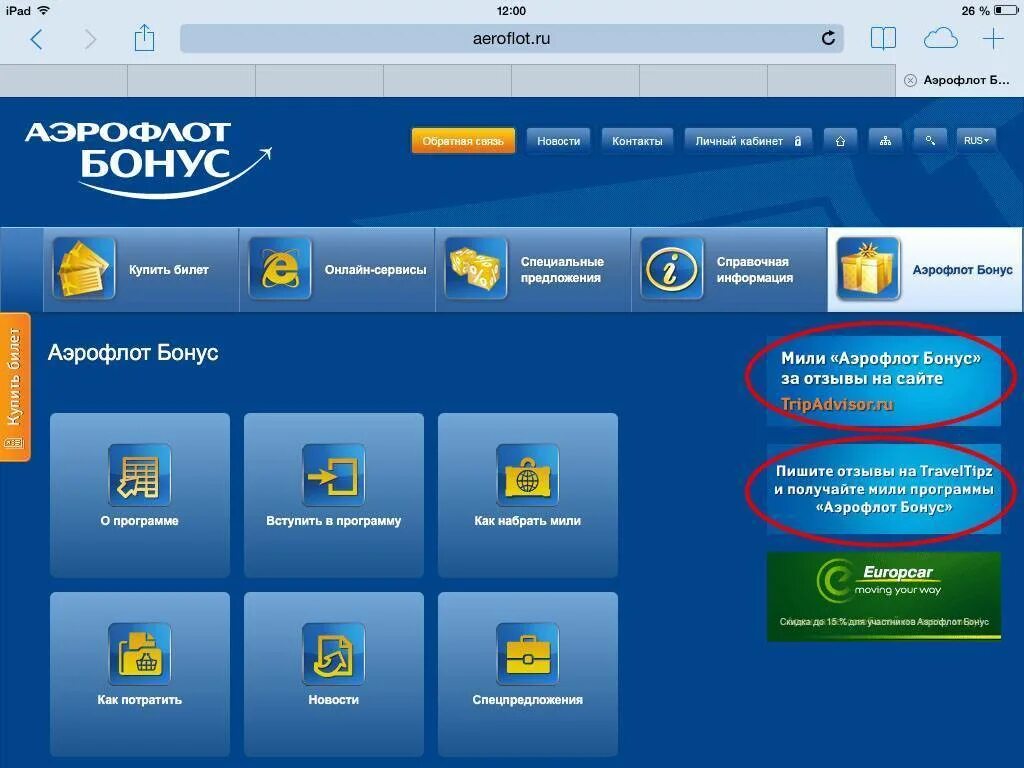Open Справочная информация menu label

tap(754, 270)
